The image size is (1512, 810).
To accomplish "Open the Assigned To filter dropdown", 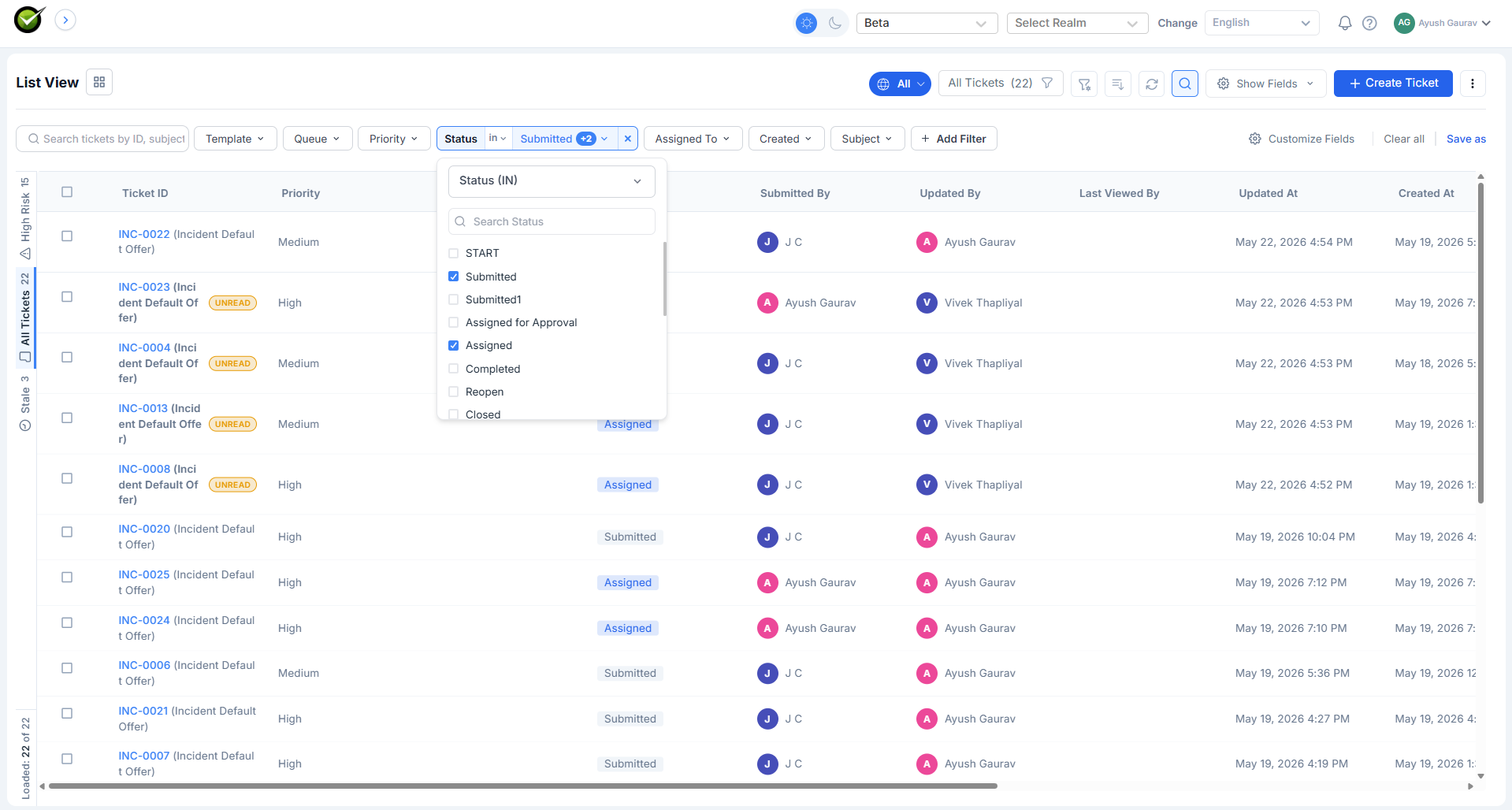I will pos(693,139).
